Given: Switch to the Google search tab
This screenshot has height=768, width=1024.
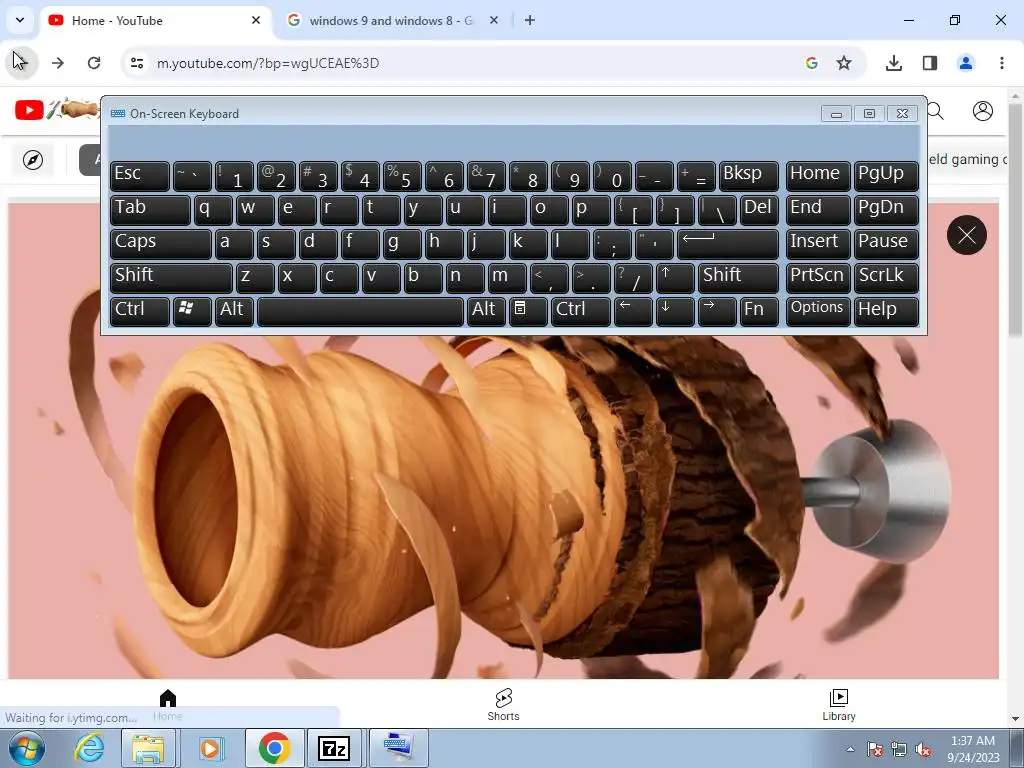Looking at the screenshot, I should pyautogui.click(x=390, y=20).
